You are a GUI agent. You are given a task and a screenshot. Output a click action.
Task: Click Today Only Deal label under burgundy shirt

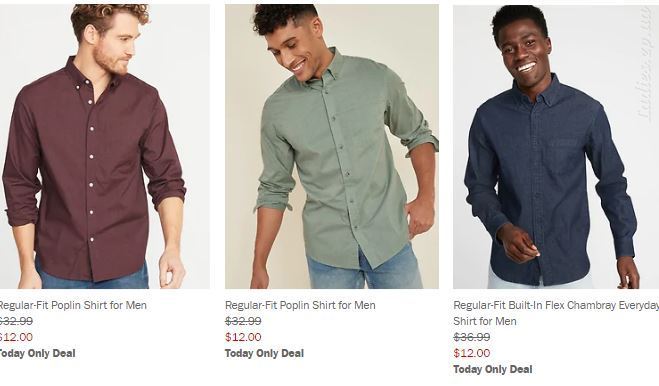coord(37,353)
